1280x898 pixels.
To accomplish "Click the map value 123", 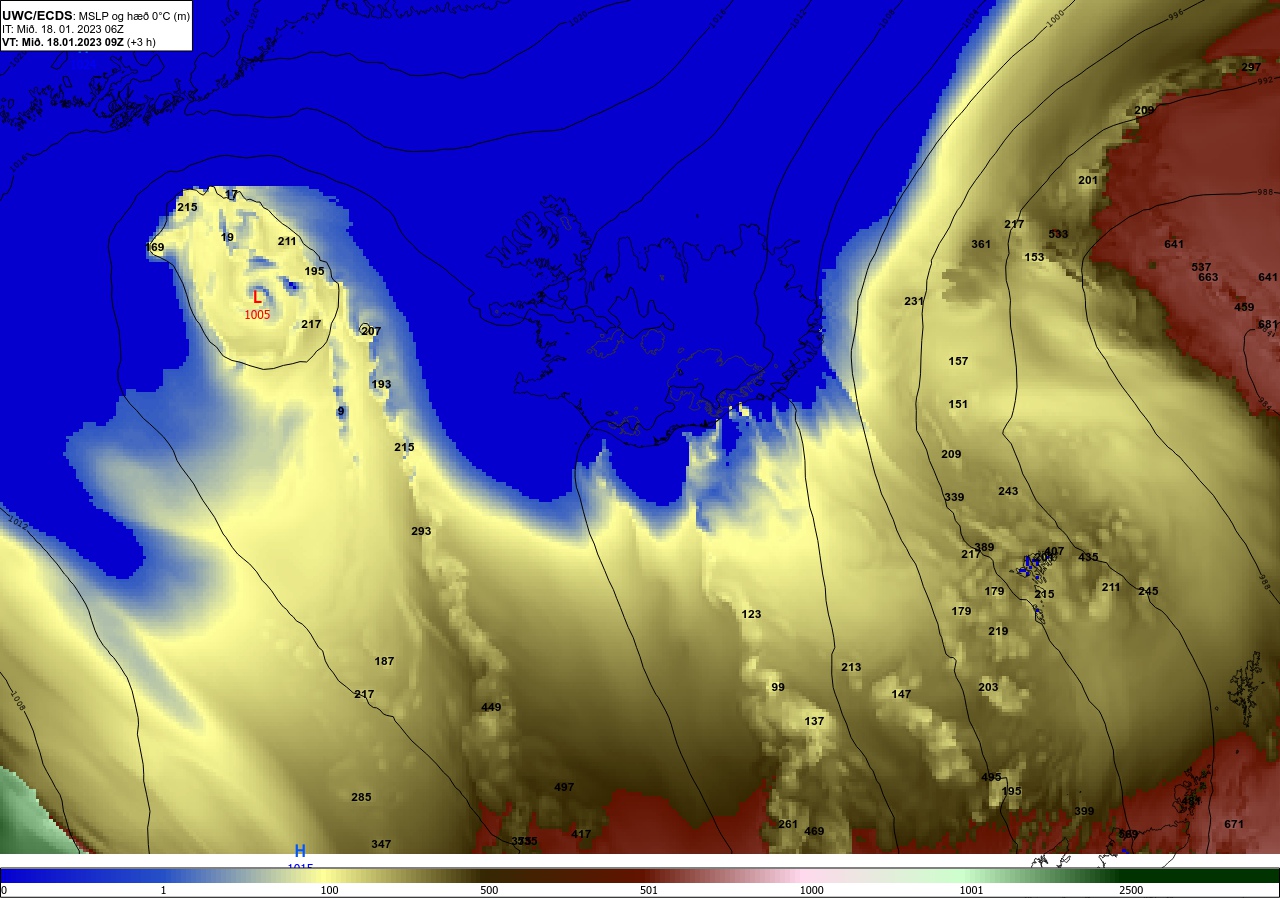I will pos(751,615).
